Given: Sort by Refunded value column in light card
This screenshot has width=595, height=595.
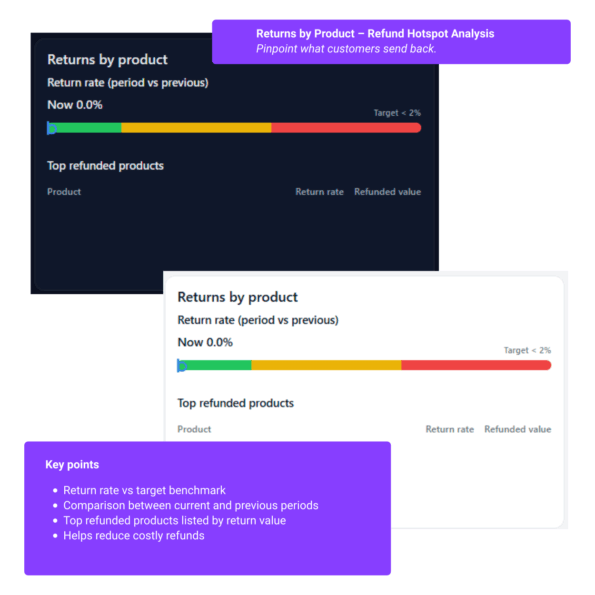Looking at the screenshot, I should point(518,430).
